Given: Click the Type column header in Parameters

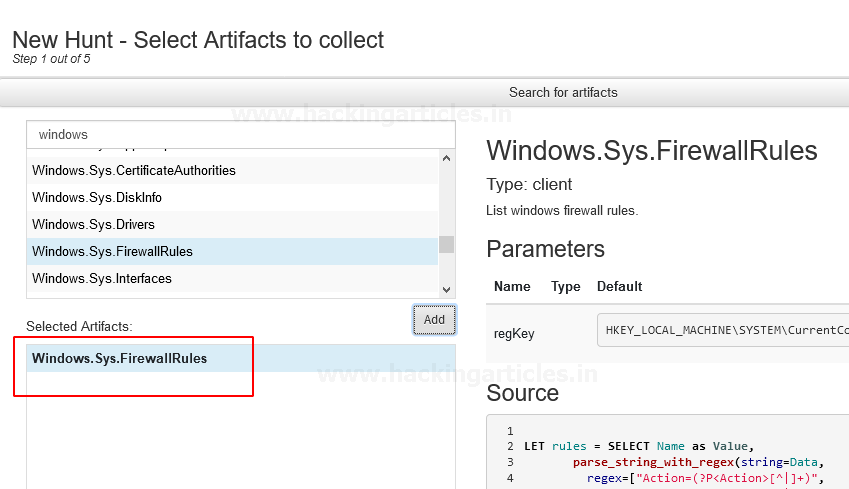Looking at the screenshot, I should pyautogui.click(x=565, y=286).
